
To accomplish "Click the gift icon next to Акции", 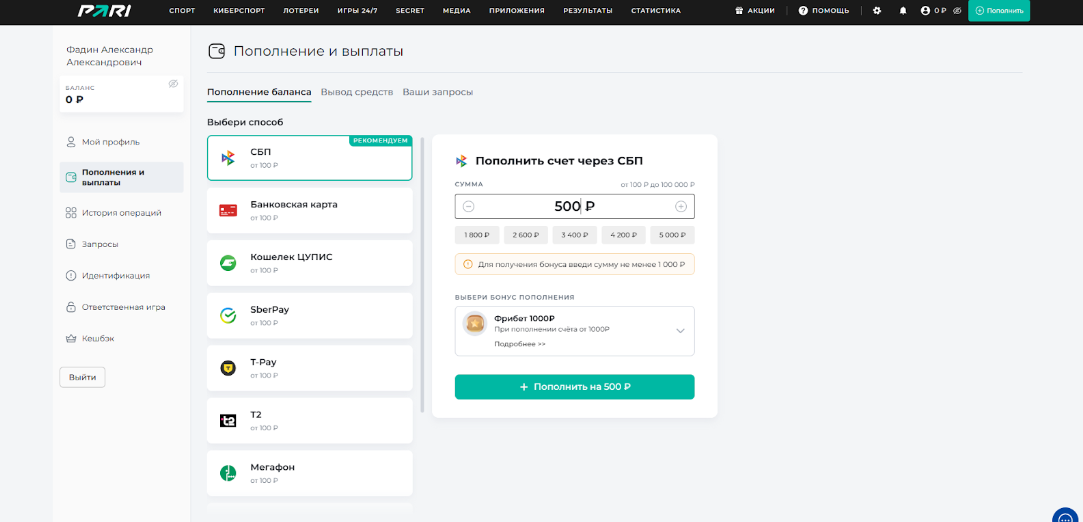I will [739, 10].
